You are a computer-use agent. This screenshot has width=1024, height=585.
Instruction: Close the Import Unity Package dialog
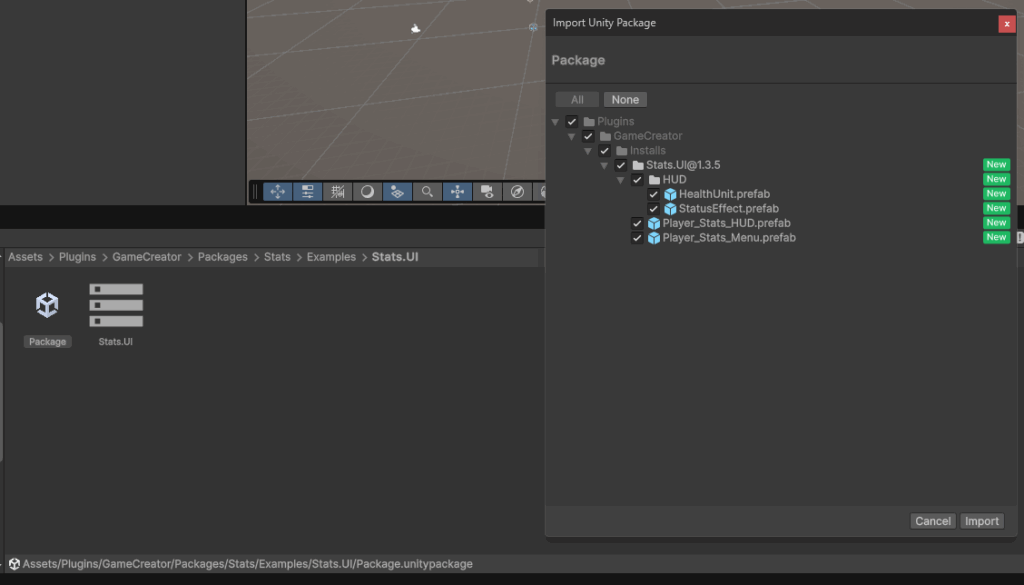(1006, 24)
